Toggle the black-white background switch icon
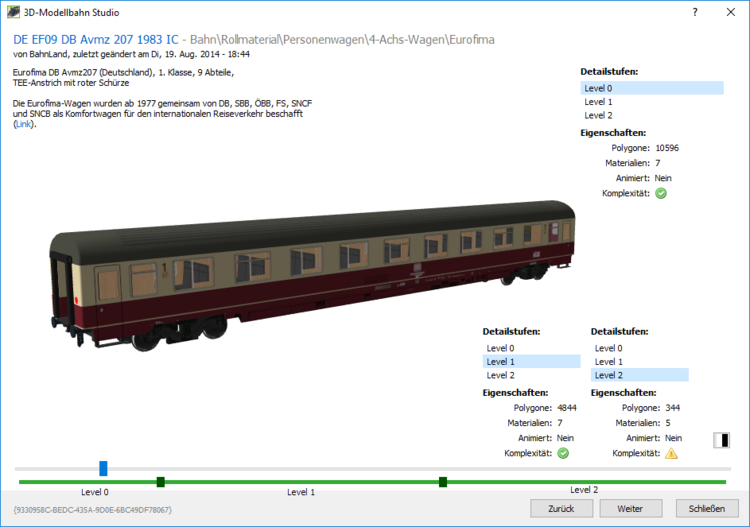 click(x=721, y=440)
